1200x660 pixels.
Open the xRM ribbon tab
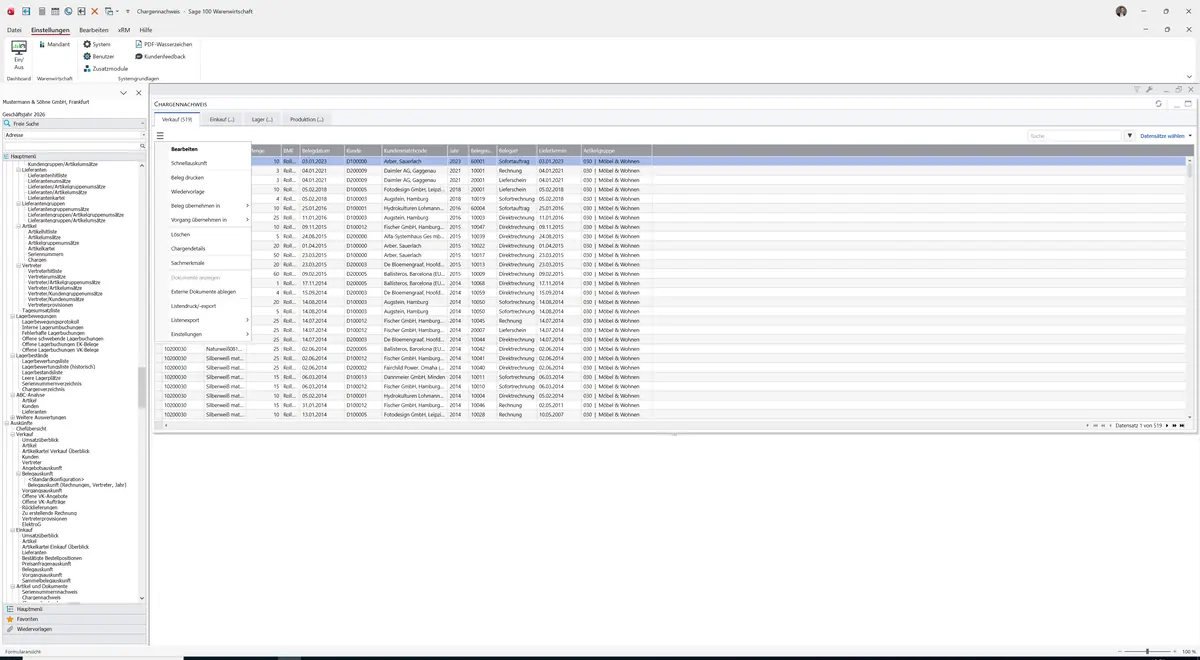coord(124,30)
